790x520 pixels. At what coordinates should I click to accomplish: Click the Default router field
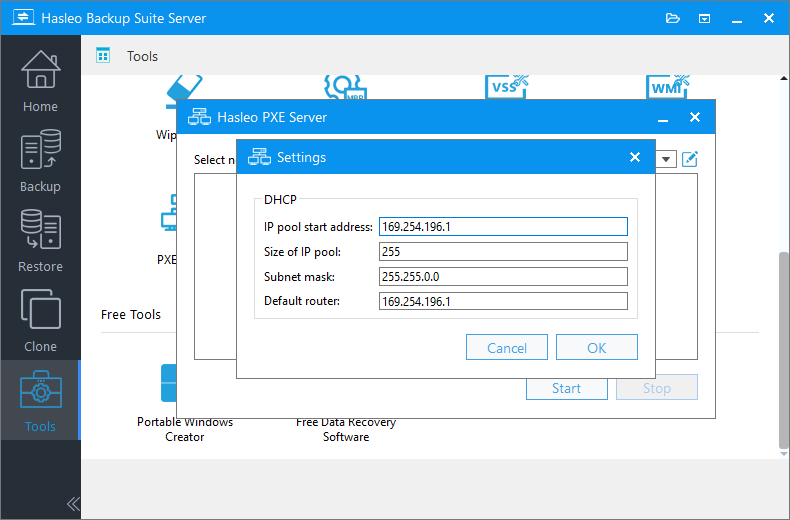click(503, 301)
